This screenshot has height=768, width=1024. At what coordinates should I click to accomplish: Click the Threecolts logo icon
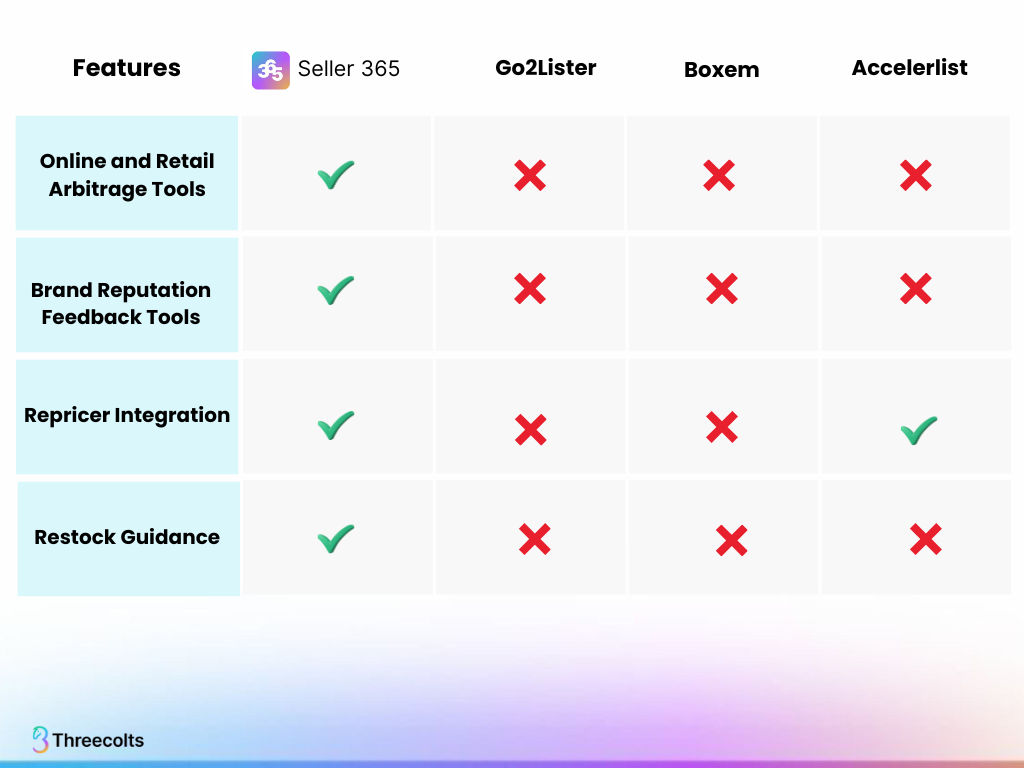[40, 740]
